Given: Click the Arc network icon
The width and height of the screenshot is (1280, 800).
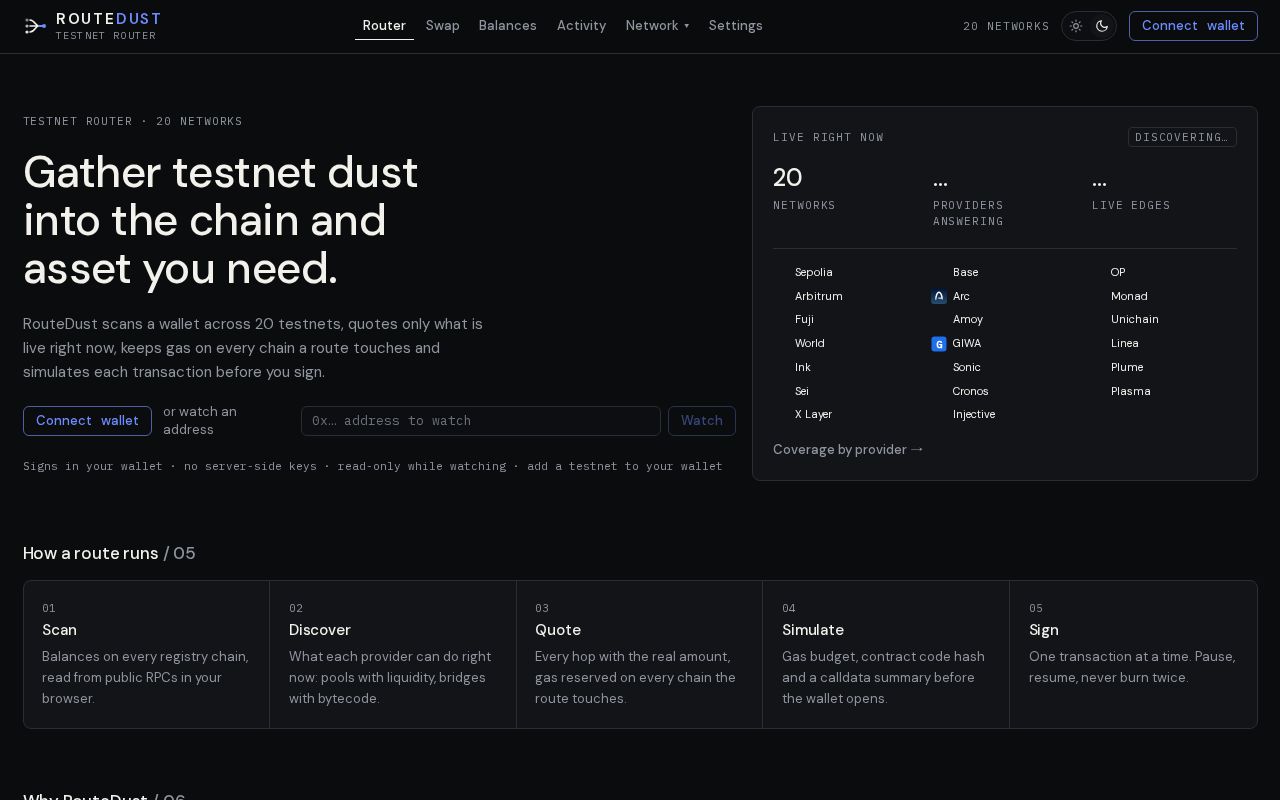Looking at the screenshot, I should pyautogui.click(x=939, y=297).
